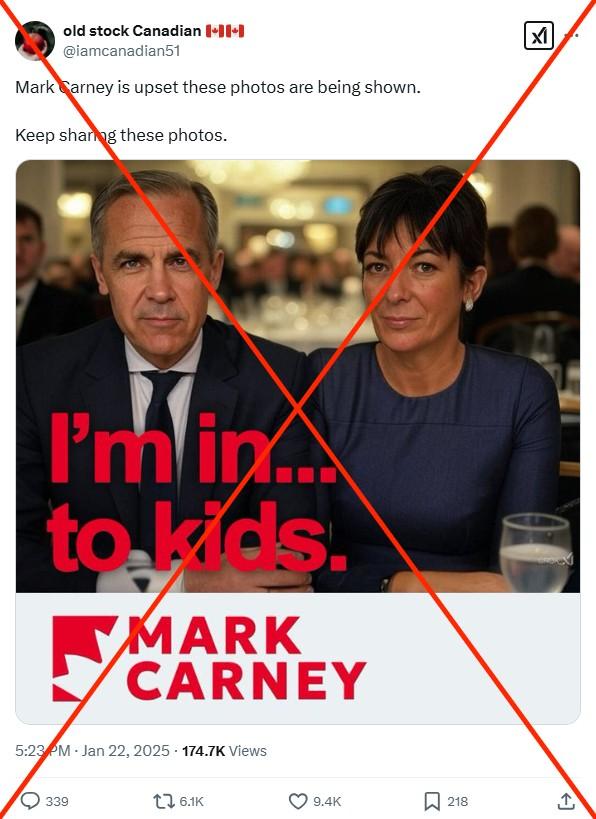Click the 6.1K reposts count
596x819 pixels.
192,802
